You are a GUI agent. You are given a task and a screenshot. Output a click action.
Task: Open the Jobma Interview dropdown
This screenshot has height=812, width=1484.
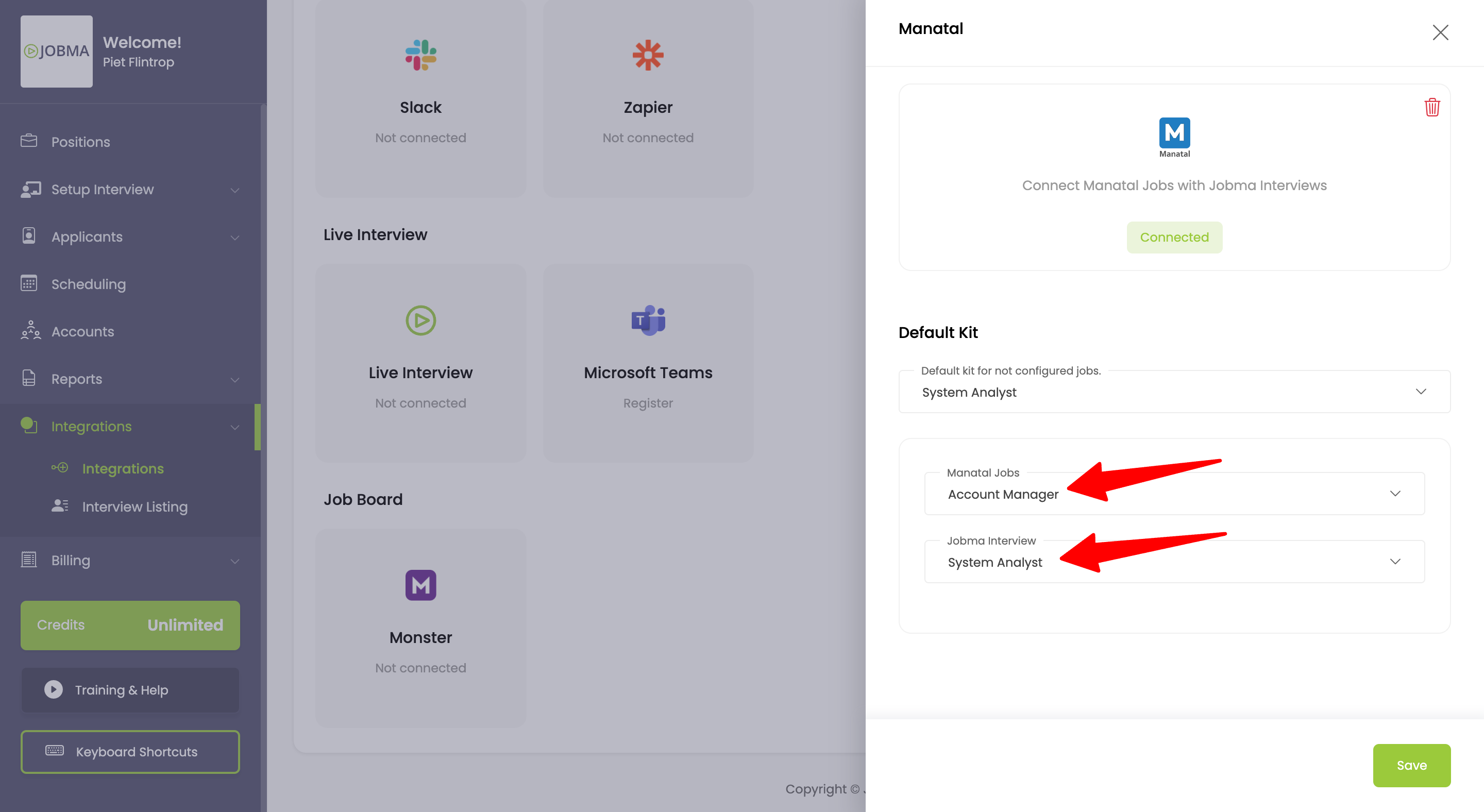click(1174, 562)
